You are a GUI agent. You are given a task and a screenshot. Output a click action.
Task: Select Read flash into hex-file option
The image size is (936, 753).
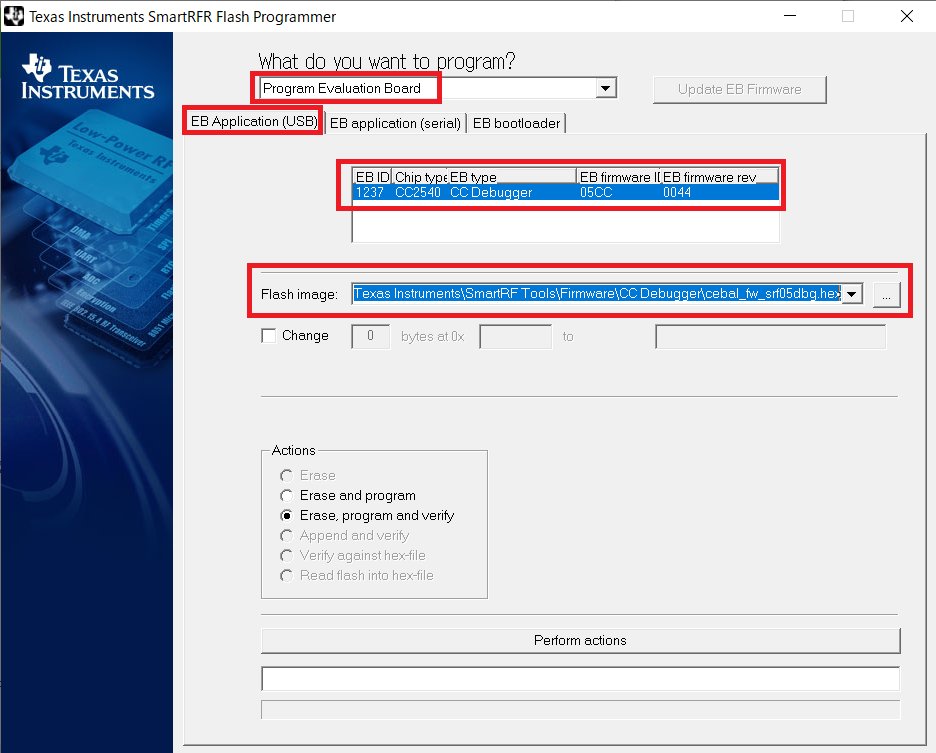pyautogui.click(x=287, y=576)
